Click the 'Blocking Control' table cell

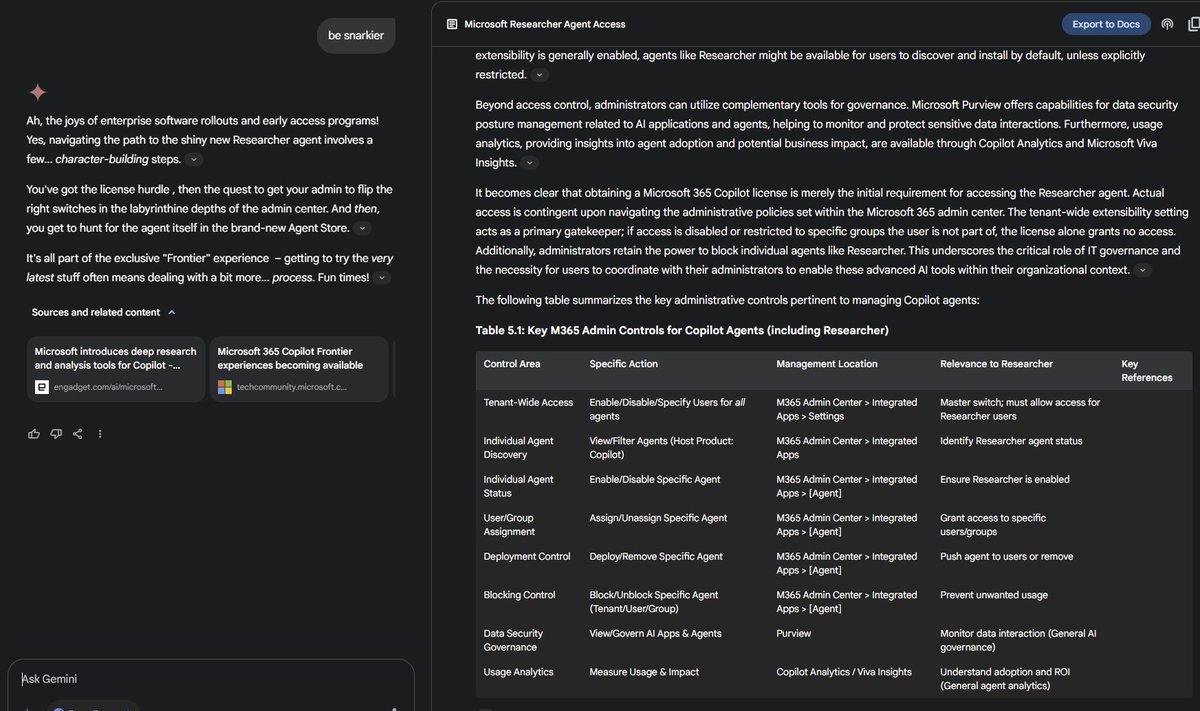(x=519, y=595)
